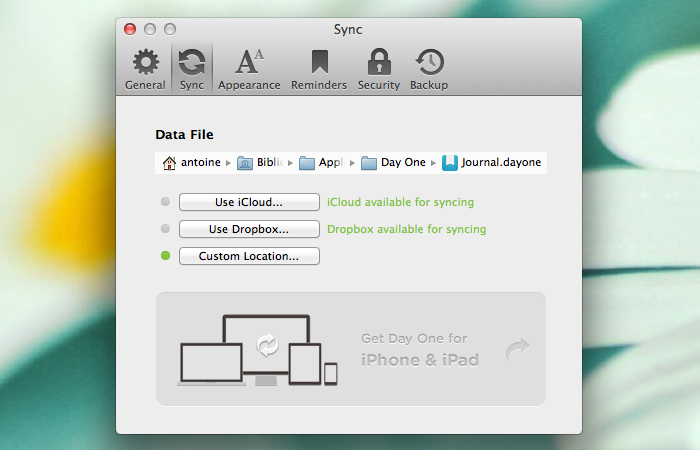Open the Reminders bookmark icon
Viewport: 700px width, 450px height.
coord(318,63)
